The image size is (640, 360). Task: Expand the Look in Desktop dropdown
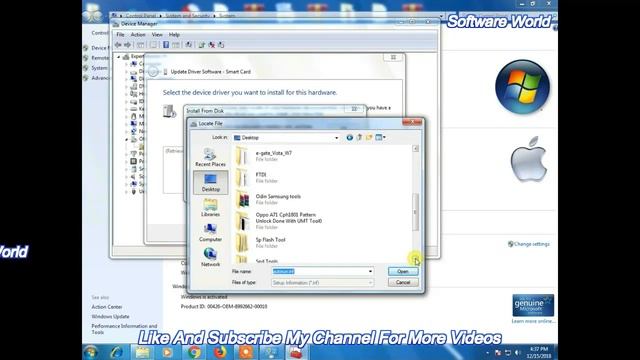click(336, 138)
